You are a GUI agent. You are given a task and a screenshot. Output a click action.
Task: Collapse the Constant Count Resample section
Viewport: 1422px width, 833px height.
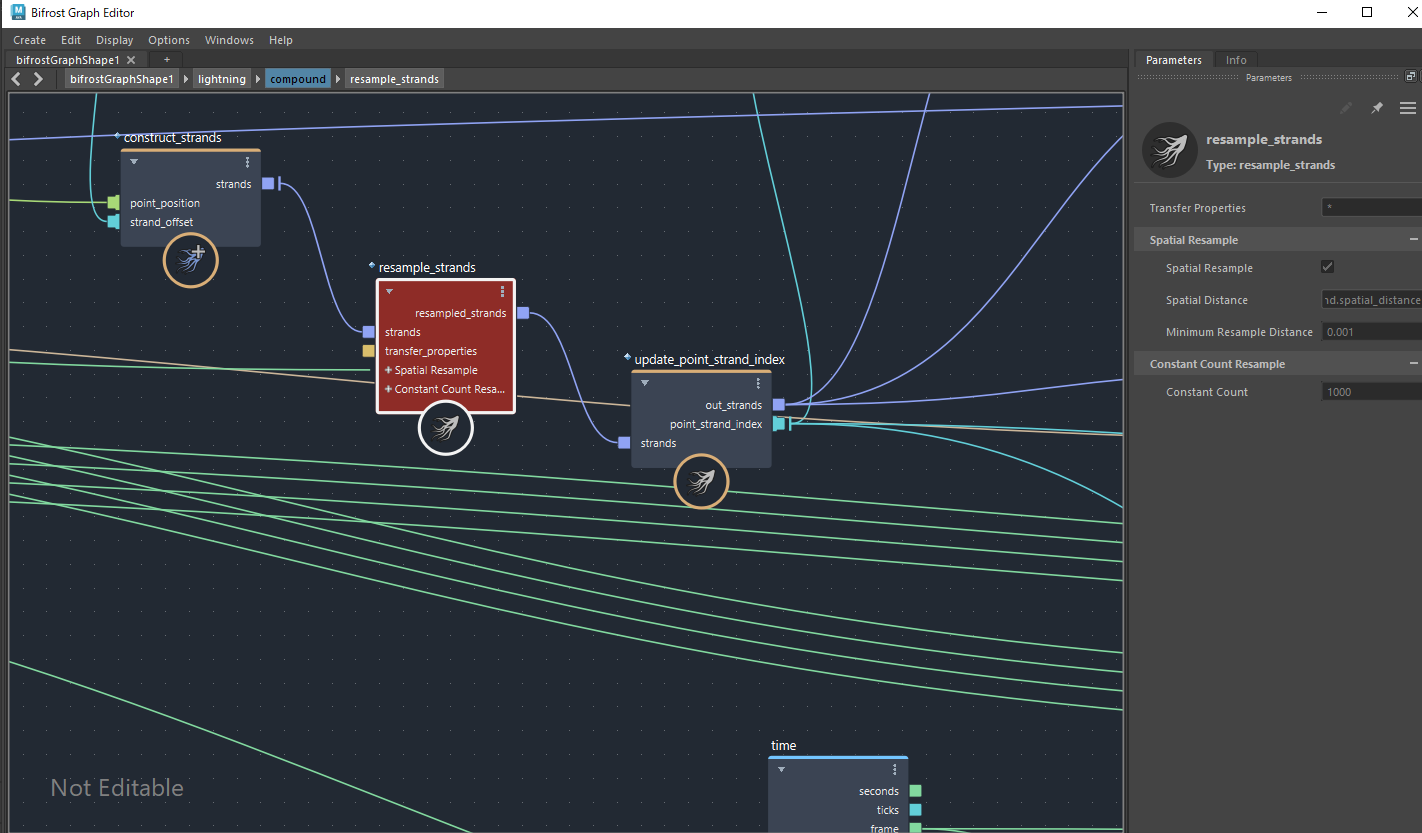(x=1414, y=362)
